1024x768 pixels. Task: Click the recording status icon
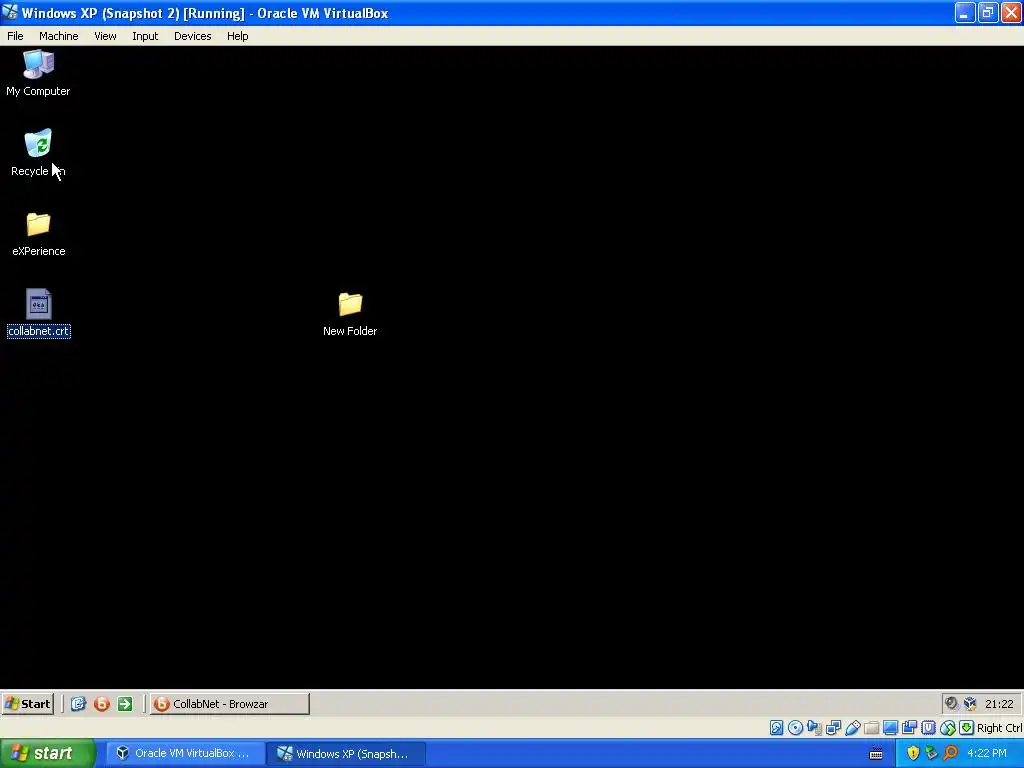click(909, 728)
